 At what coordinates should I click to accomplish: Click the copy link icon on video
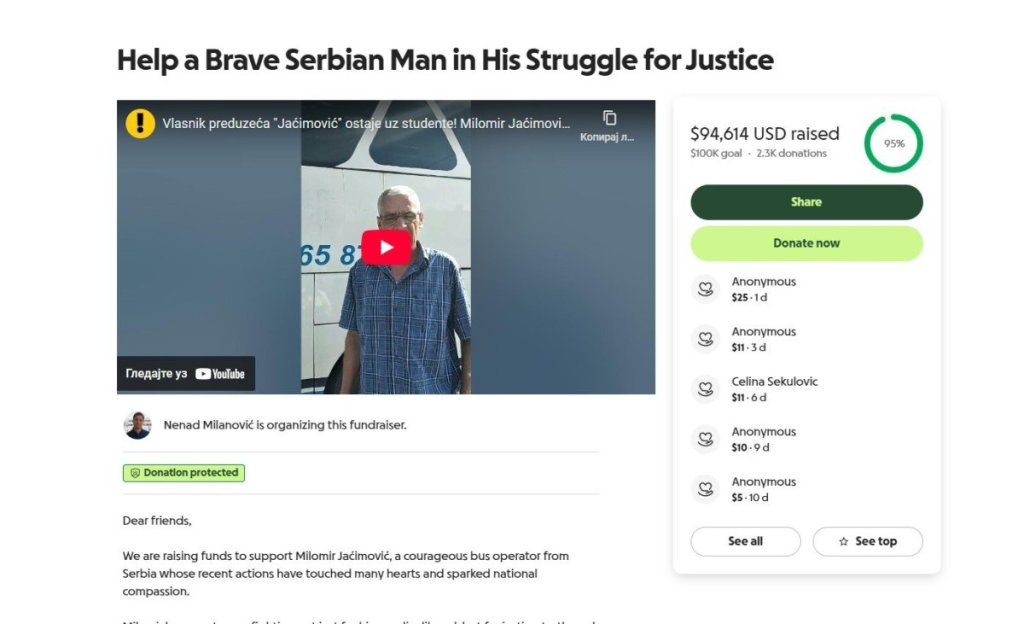[x=609, y=118]
